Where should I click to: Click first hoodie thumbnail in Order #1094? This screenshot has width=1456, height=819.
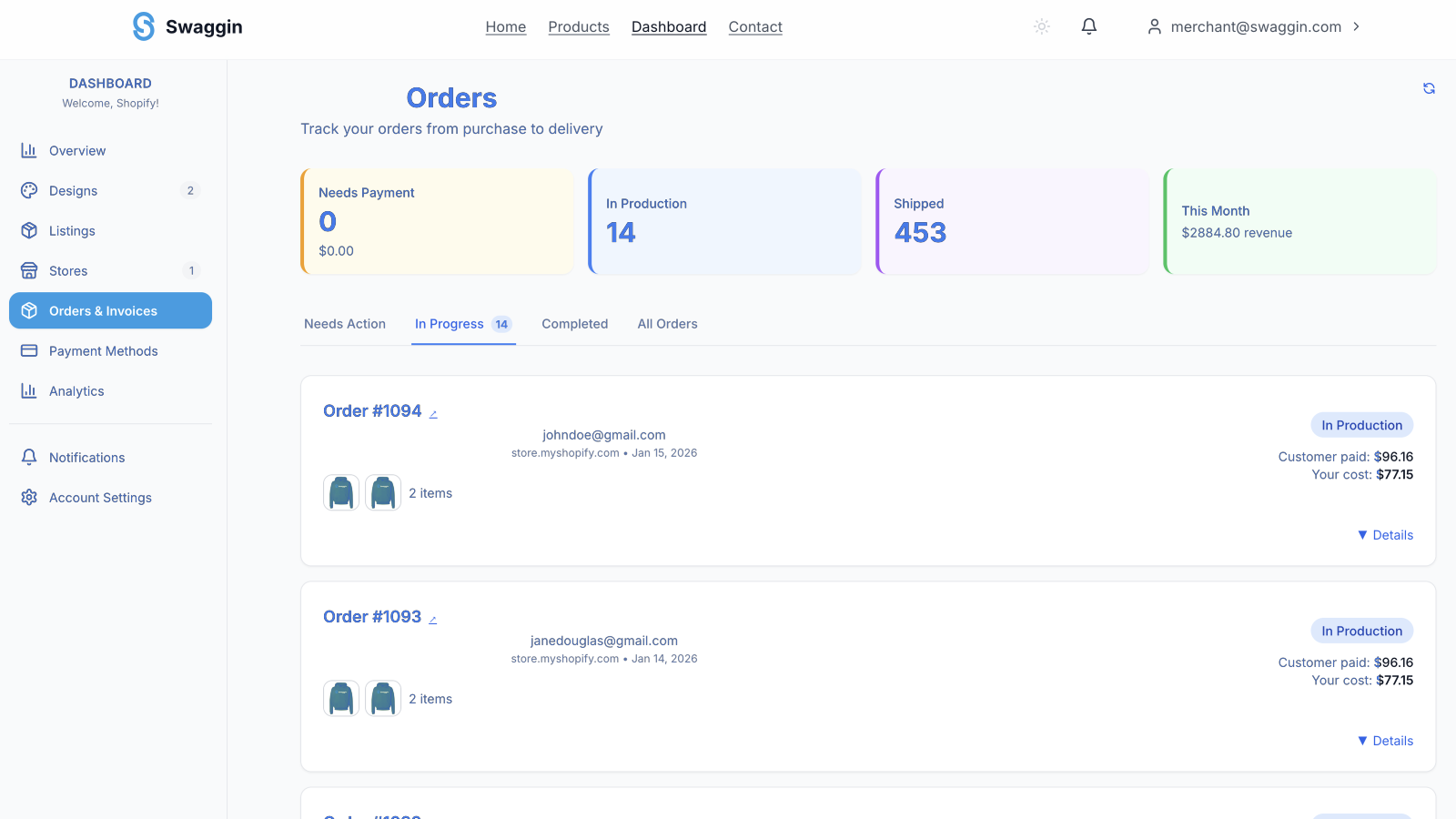tap(341, 493)
